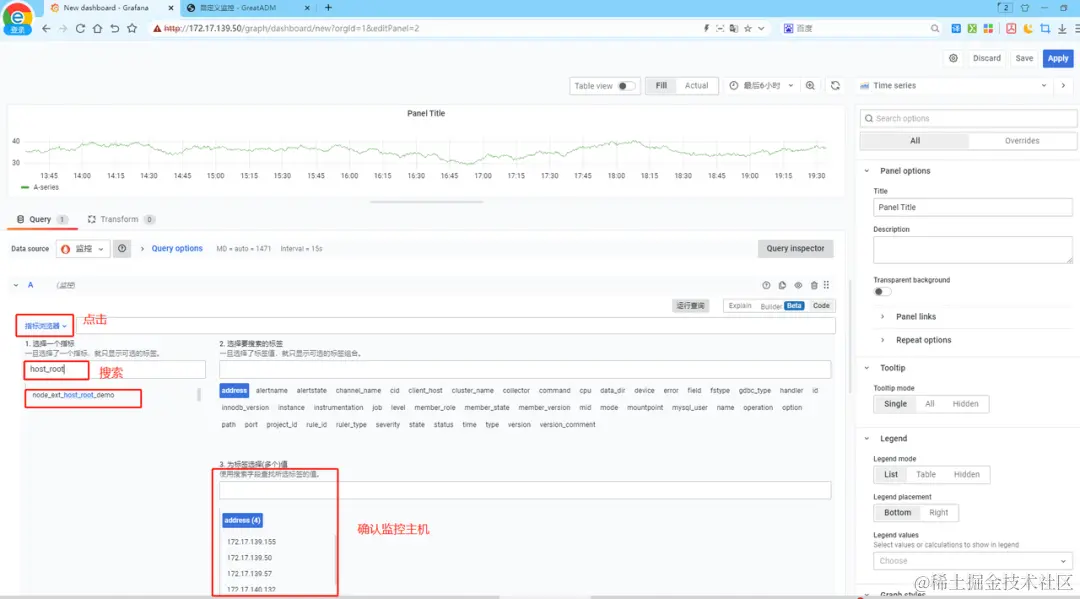Duplicate query A
Screen dimensions: 1080x599
click(x=782, y=285)
